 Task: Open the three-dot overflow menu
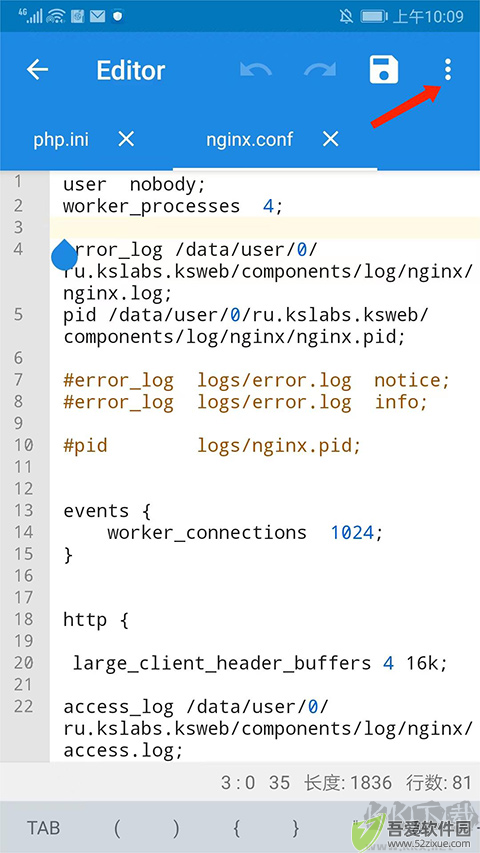(447, 70)
